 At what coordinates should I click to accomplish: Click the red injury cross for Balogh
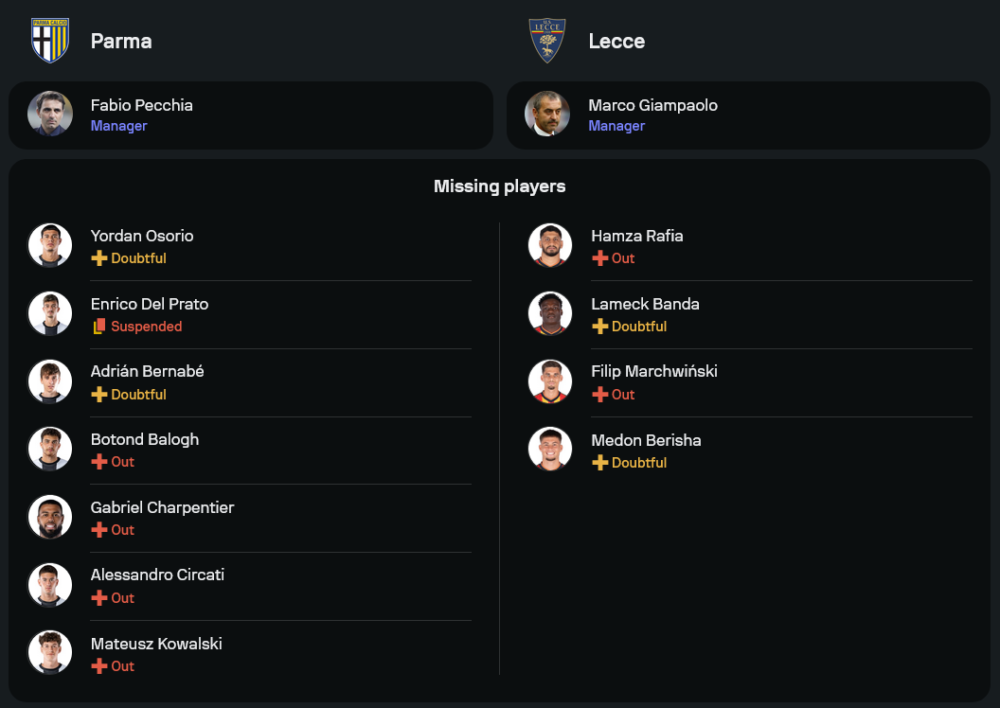pos(99,462)
